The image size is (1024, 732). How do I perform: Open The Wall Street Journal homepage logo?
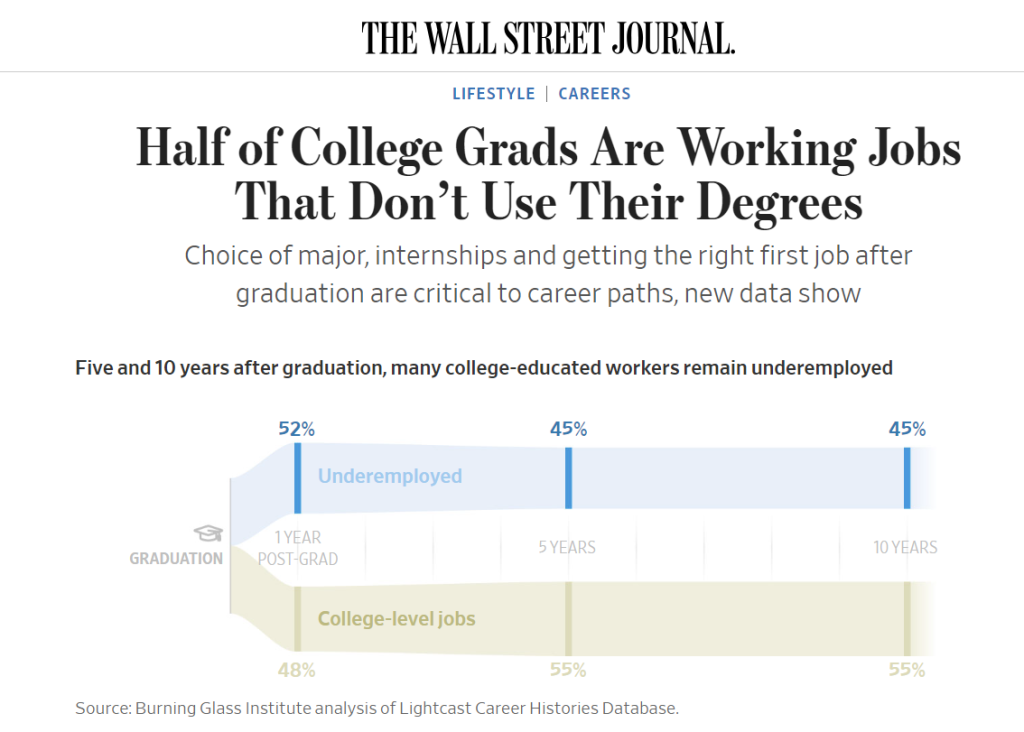[x=548, y=38]
